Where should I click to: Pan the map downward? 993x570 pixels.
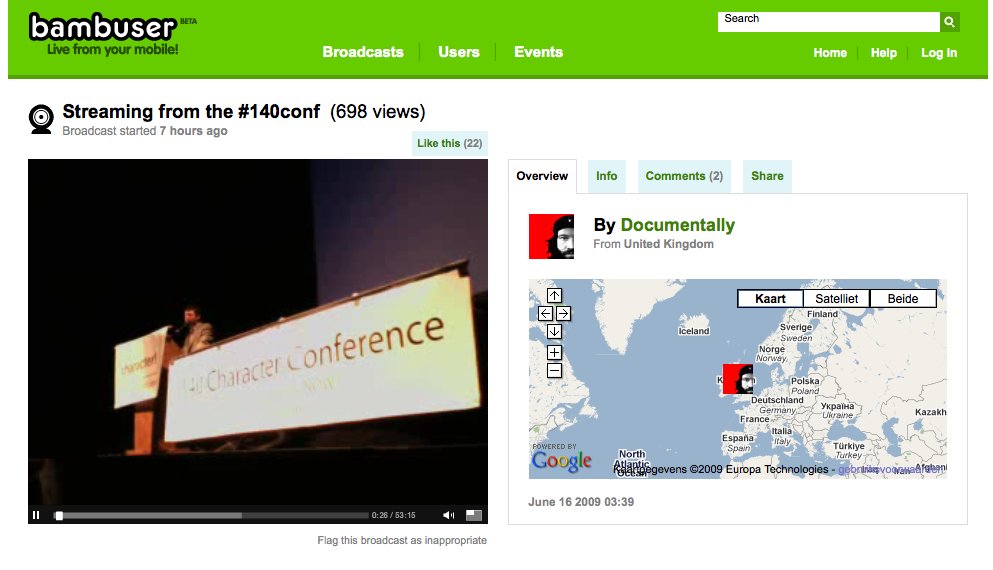555,331
